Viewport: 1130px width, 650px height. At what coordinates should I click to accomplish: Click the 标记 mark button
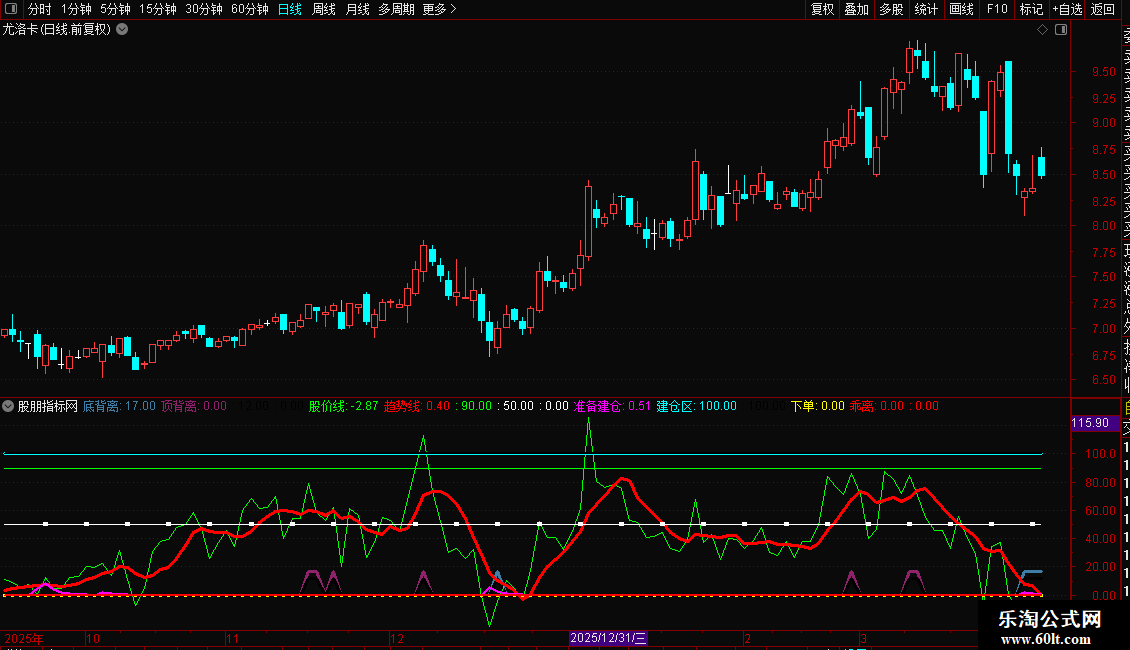tap(1031, 9)
